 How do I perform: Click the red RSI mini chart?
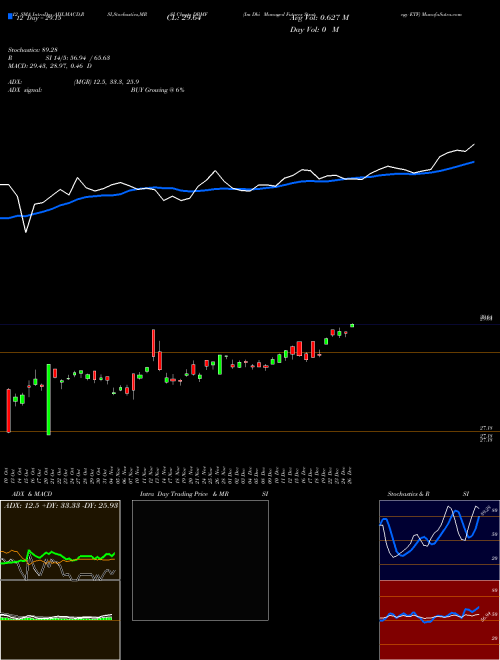(439, 620)
